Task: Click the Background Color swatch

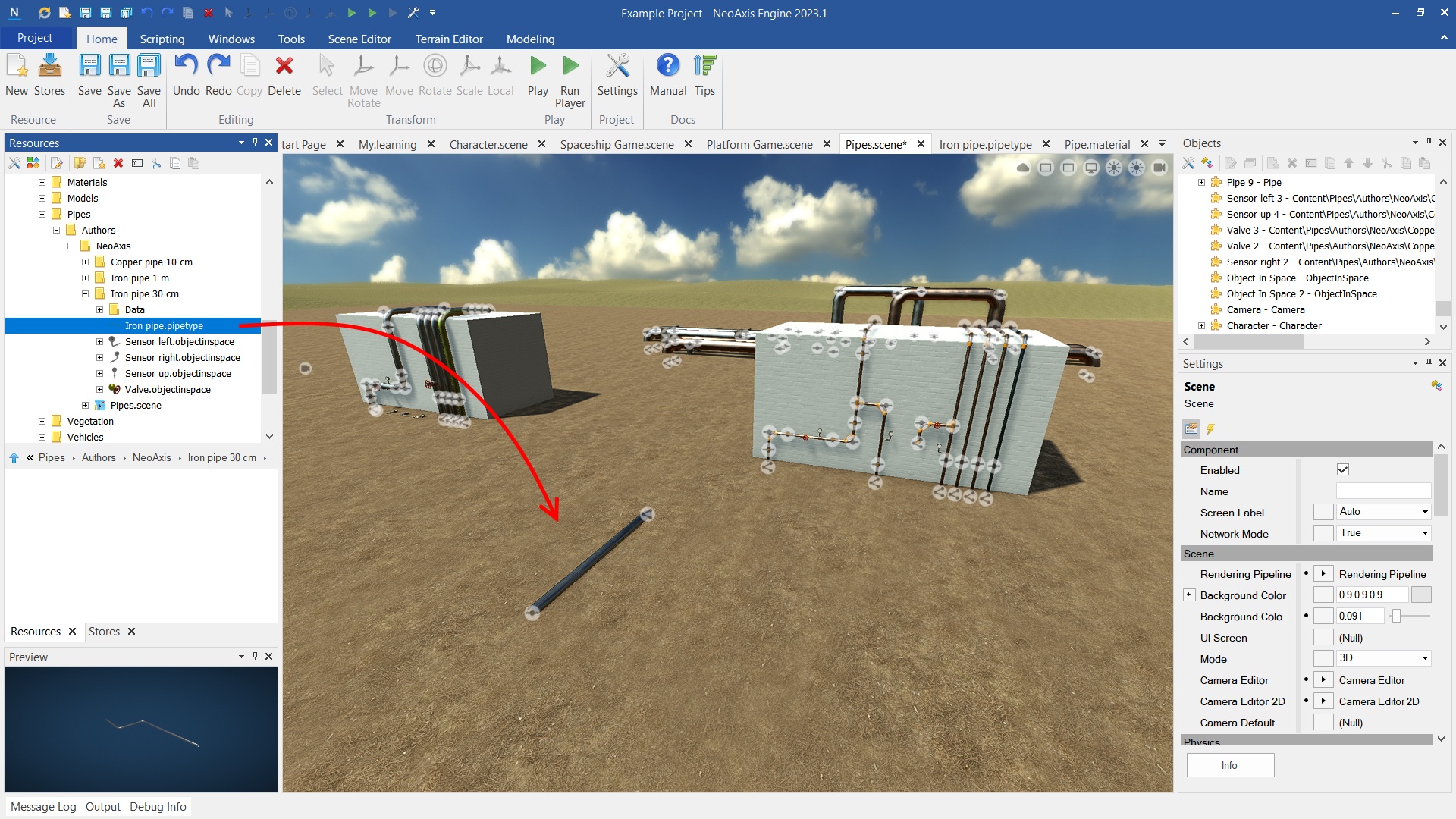Action: pos(1421,595)
